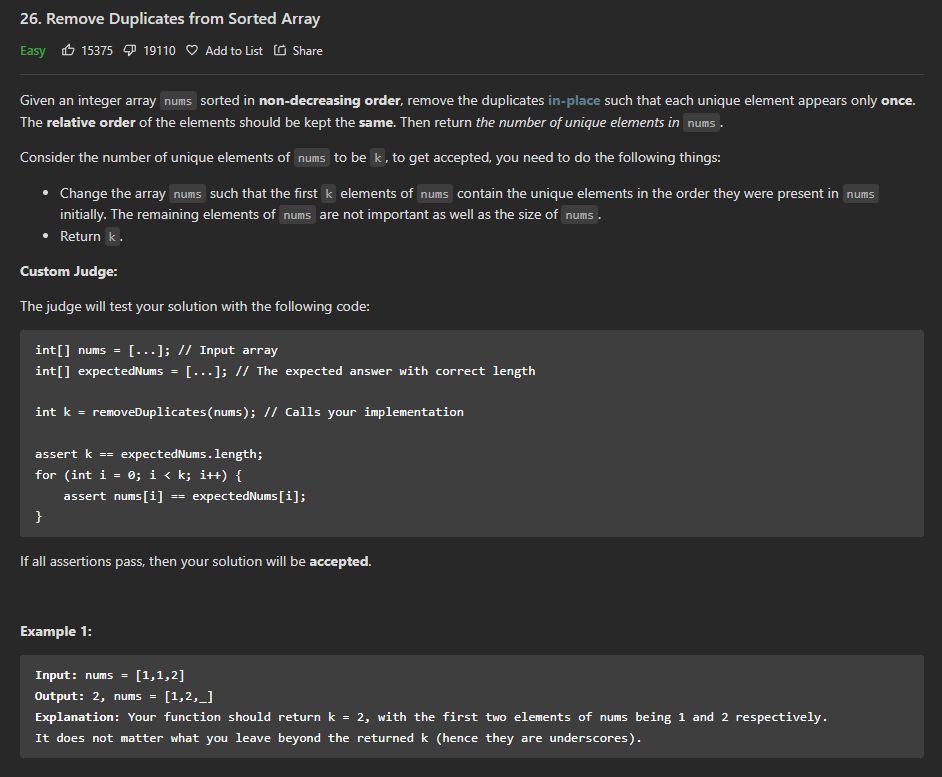Click the thumbs-up like icon

pyautogui.click(x=68, y=50)
